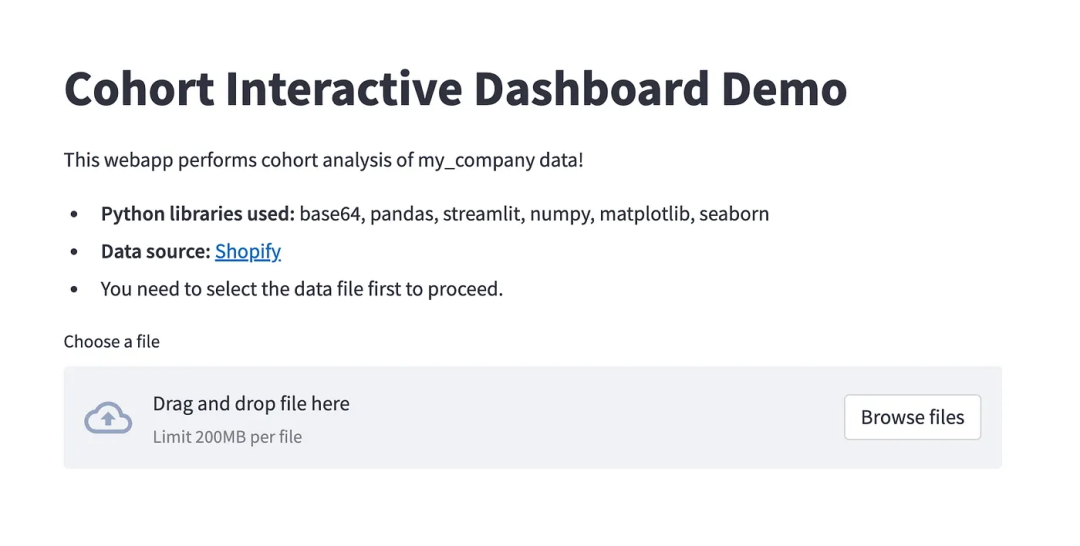Click the 'Drag and drop file here' text
The width and height of the screenshot is (1080, 546).
(251, 404)
